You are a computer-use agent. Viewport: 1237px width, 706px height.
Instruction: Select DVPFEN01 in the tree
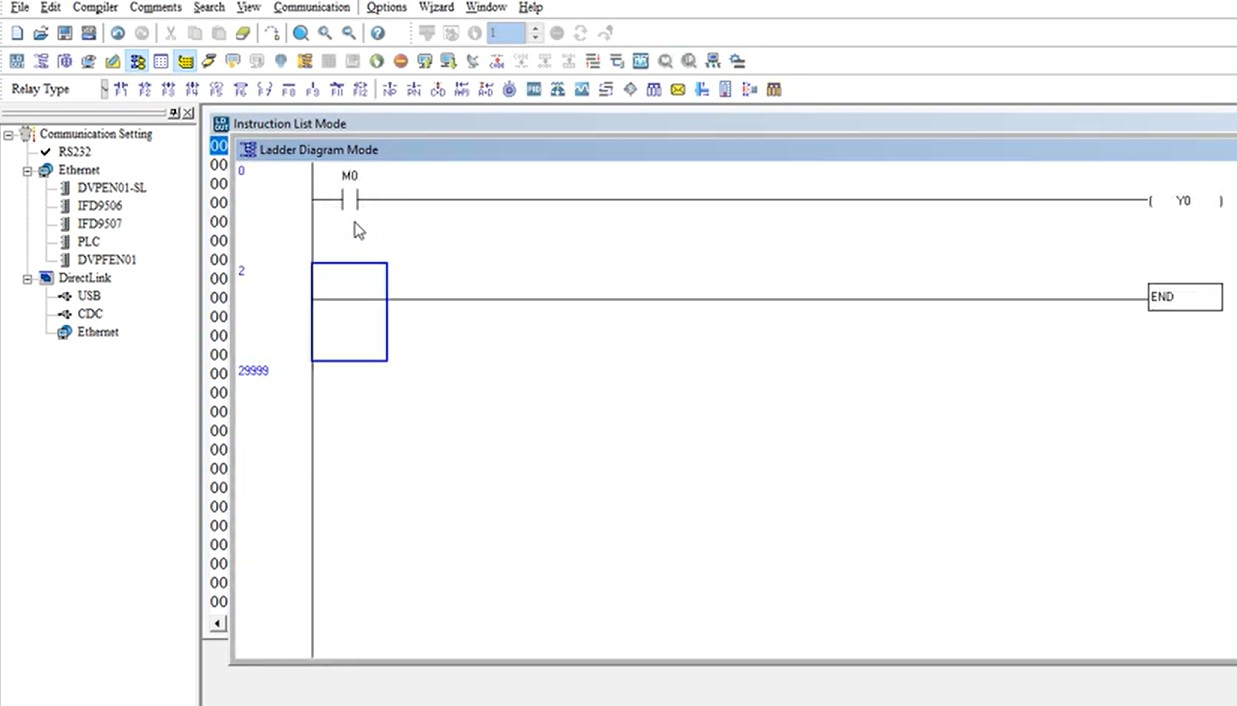pos(107,260)
